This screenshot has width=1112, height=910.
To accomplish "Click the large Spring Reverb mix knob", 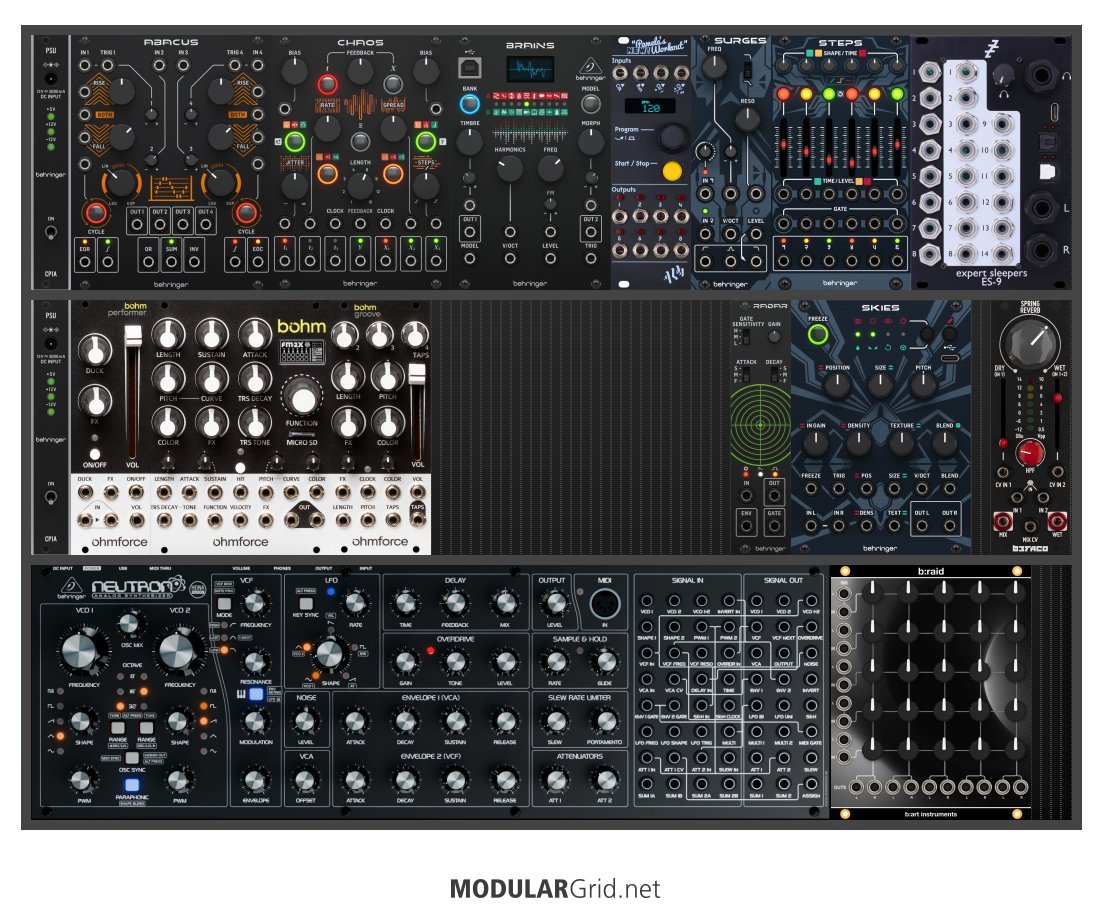I will point(1029,342).
